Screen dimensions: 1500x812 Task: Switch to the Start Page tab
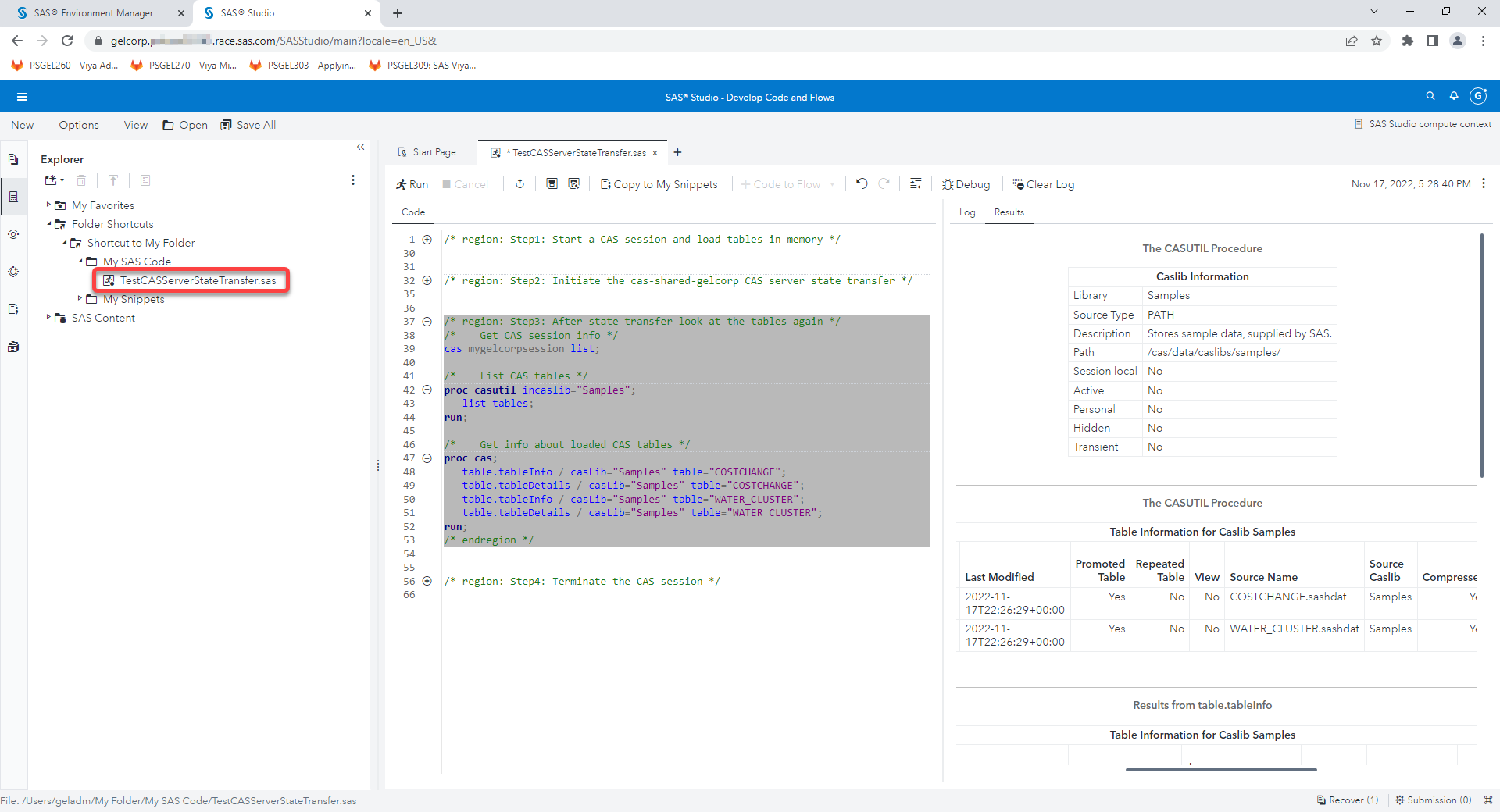point(427,152)
